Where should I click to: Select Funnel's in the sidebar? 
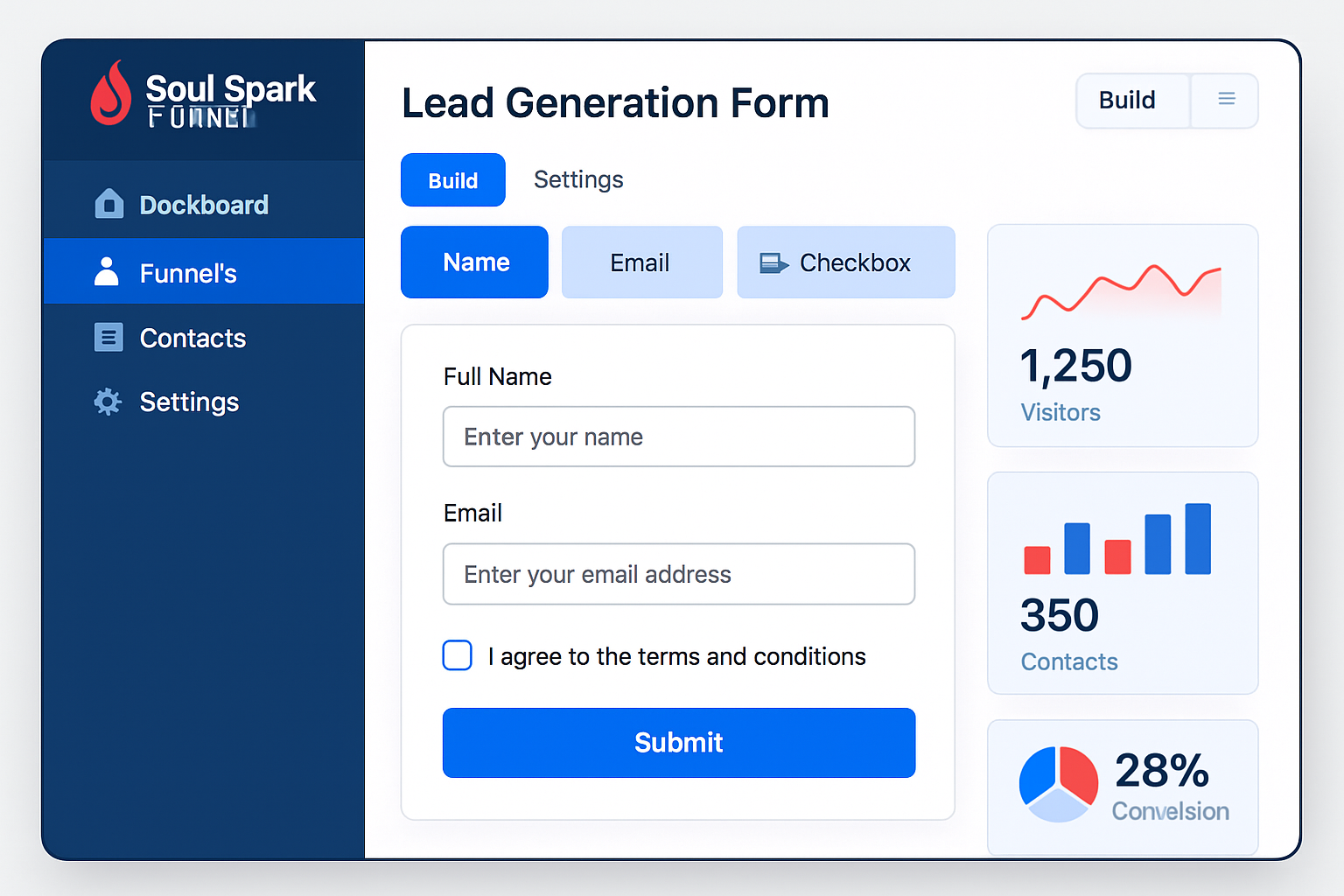[x=203, y=272]
